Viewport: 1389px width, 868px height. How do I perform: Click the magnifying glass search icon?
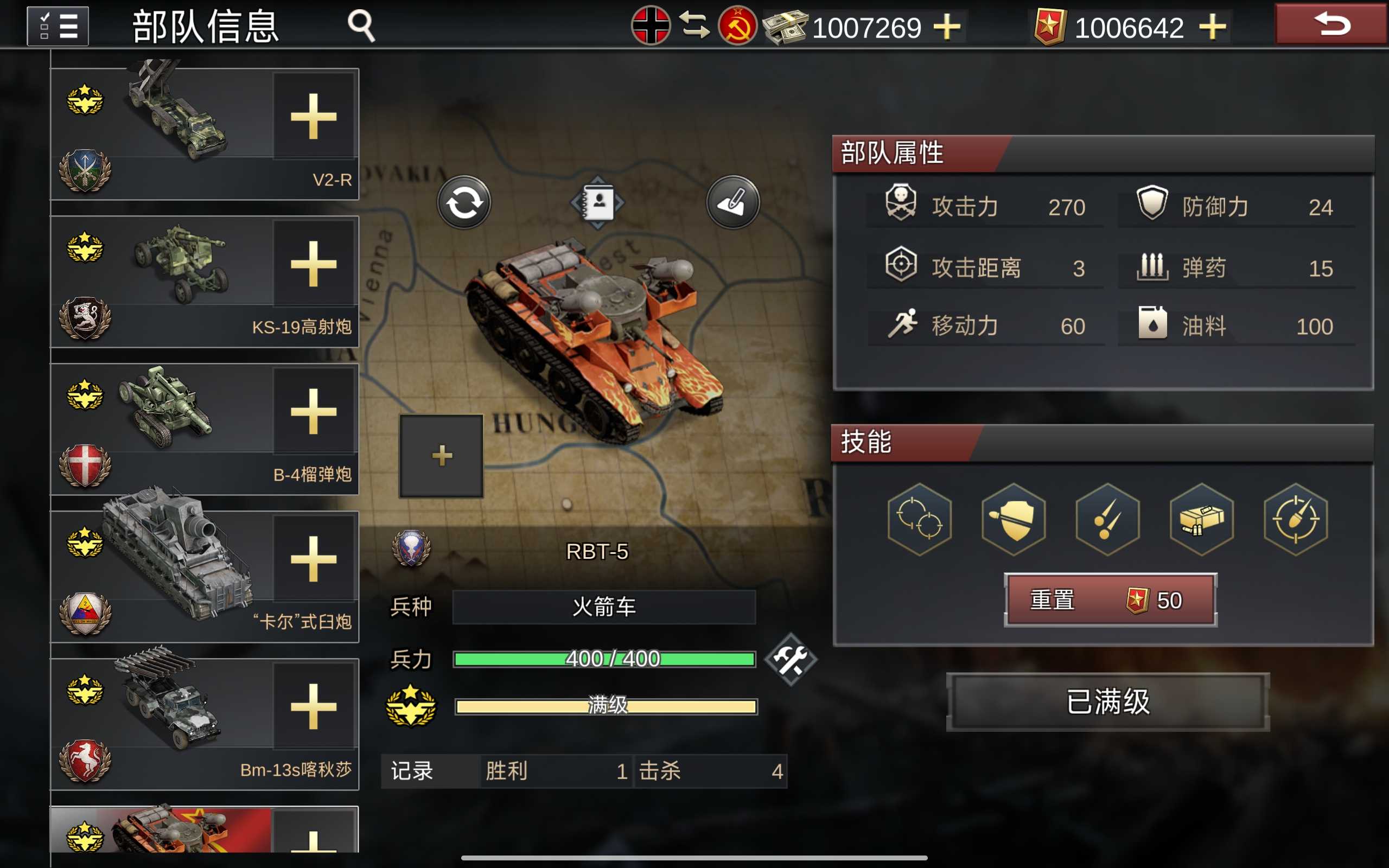coord(361,26)
